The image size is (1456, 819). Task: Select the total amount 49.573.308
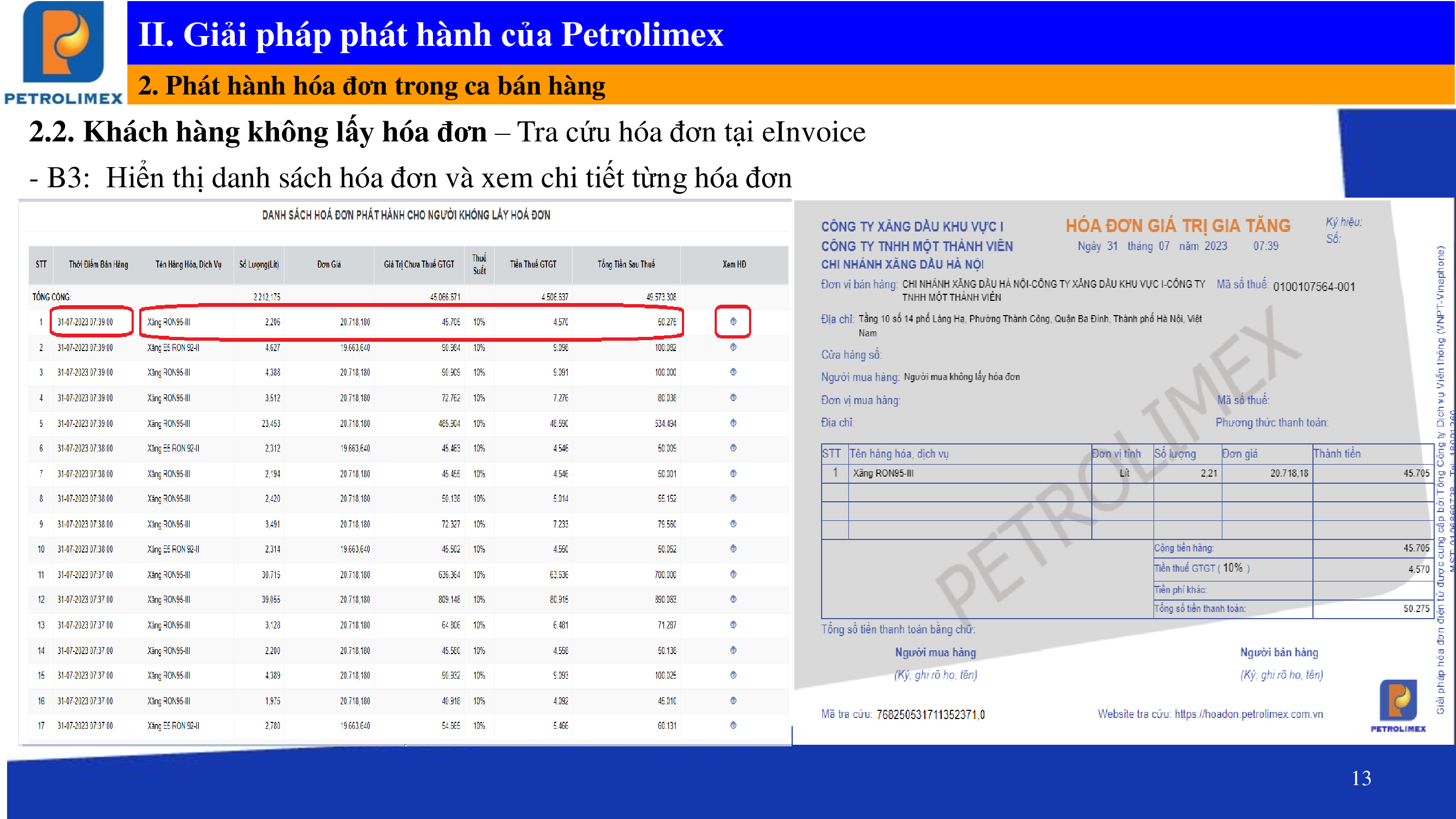tap(661, 296)
